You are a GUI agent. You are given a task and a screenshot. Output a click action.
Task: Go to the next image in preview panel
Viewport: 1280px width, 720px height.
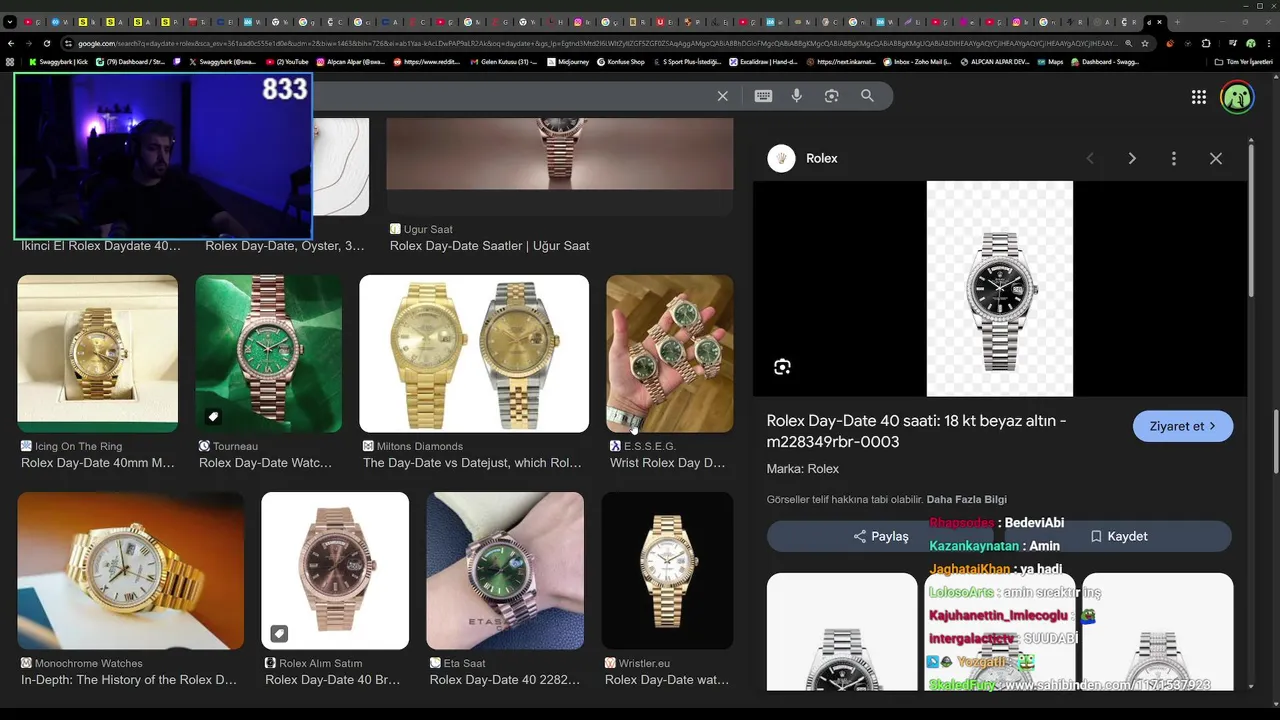click(x=1132, y=159)
